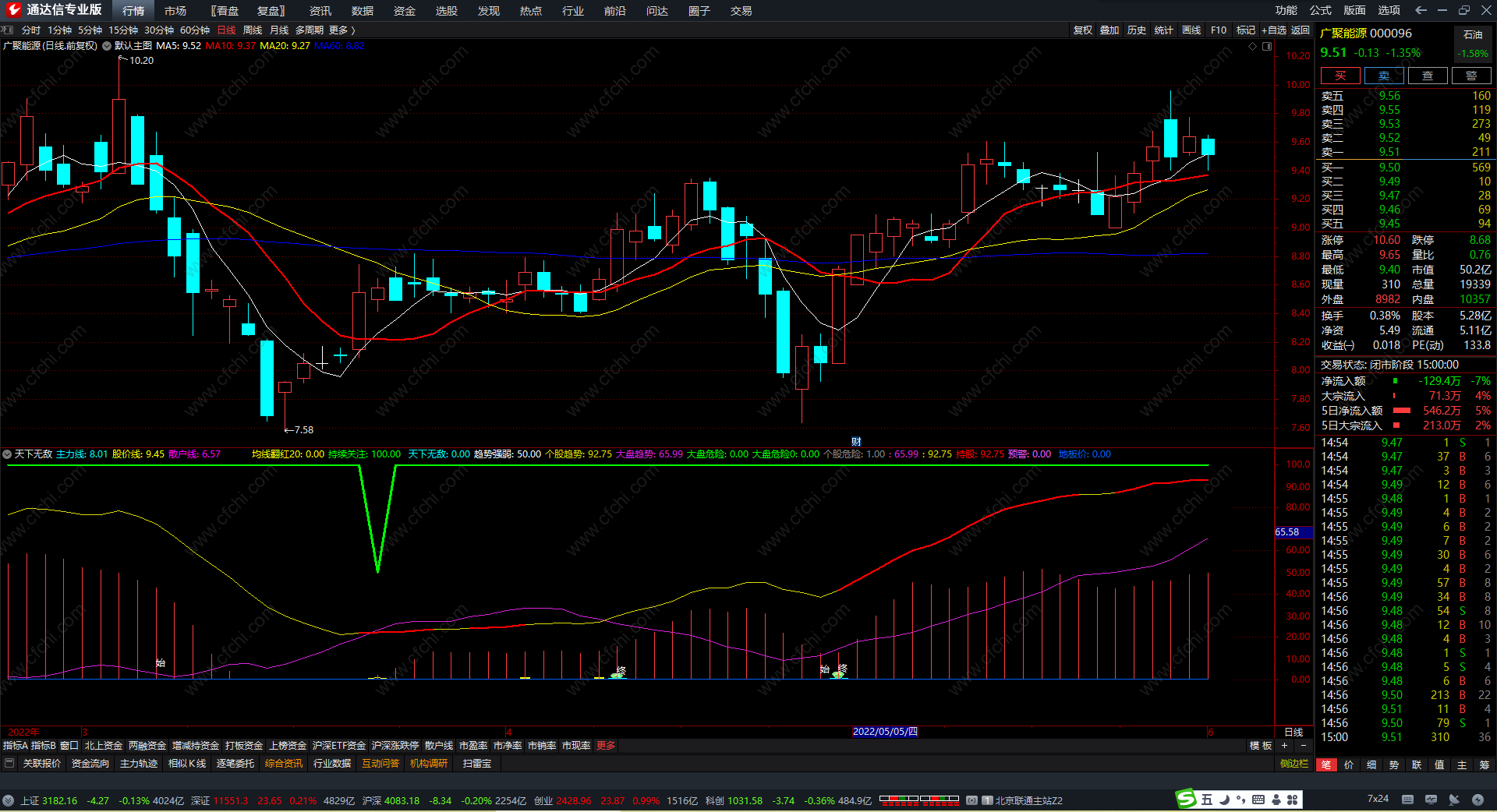The height and width of the screenshot is (812, 1497).
Task: Open F10 company information
Action: 1219,30
